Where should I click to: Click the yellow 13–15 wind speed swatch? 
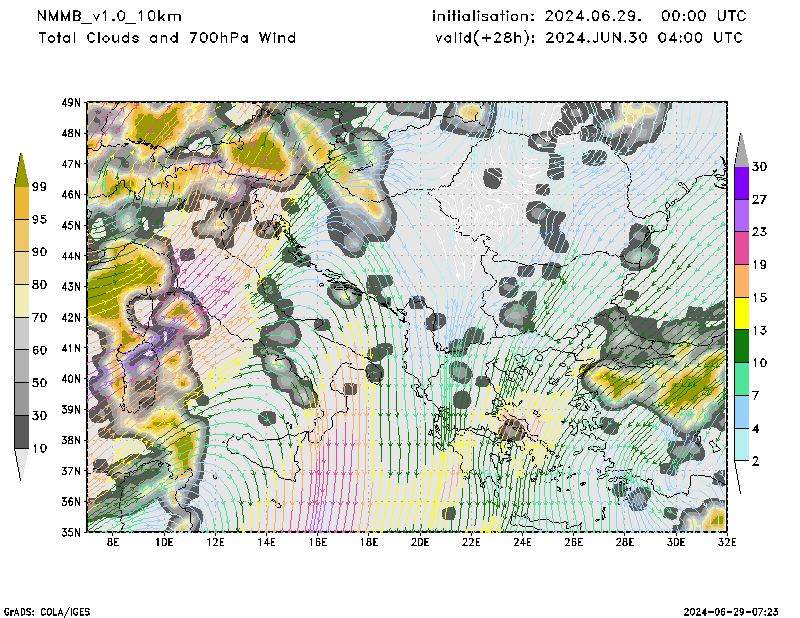pos(743,315)
